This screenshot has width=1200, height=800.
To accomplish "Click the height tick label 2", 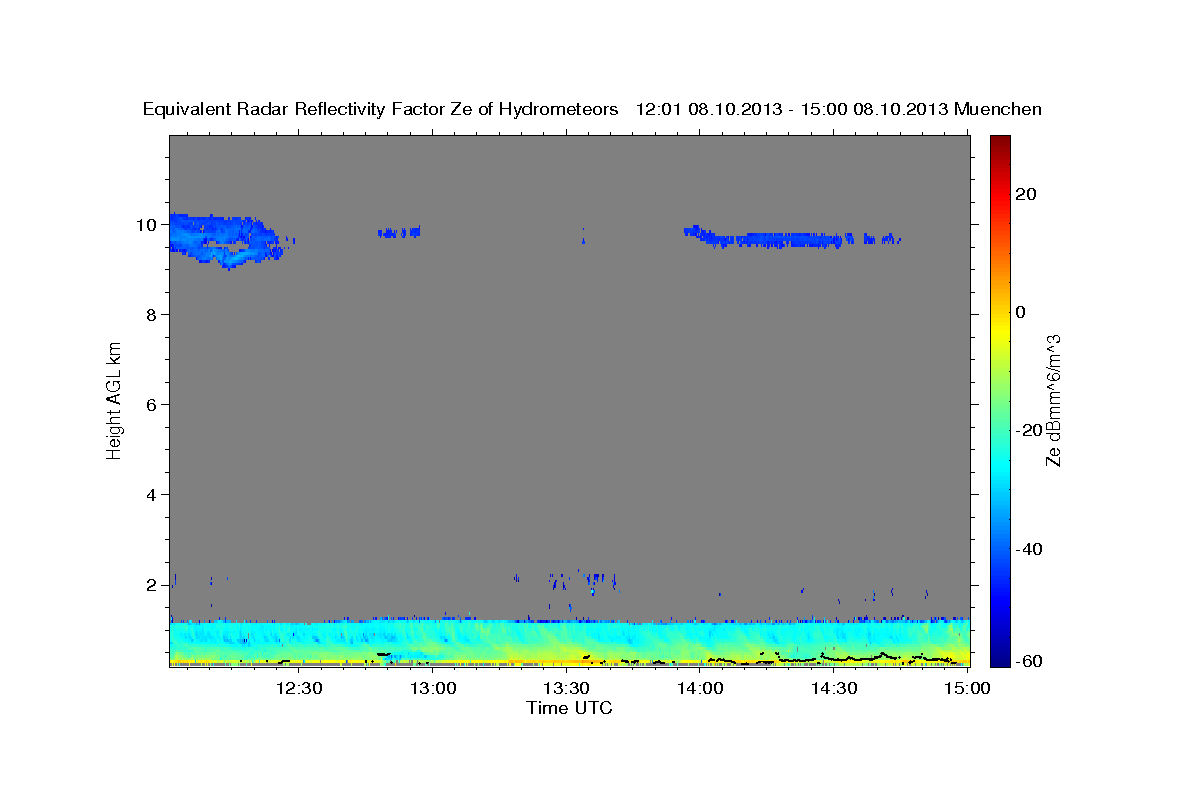I will coord(153,584).
